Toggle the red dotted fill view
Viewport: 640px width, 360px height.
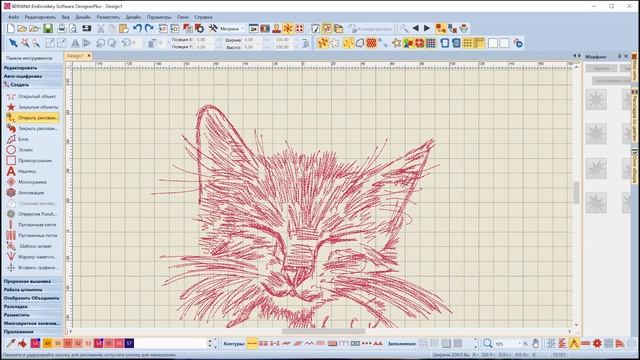pyautogui.click(x=371, y=43)
